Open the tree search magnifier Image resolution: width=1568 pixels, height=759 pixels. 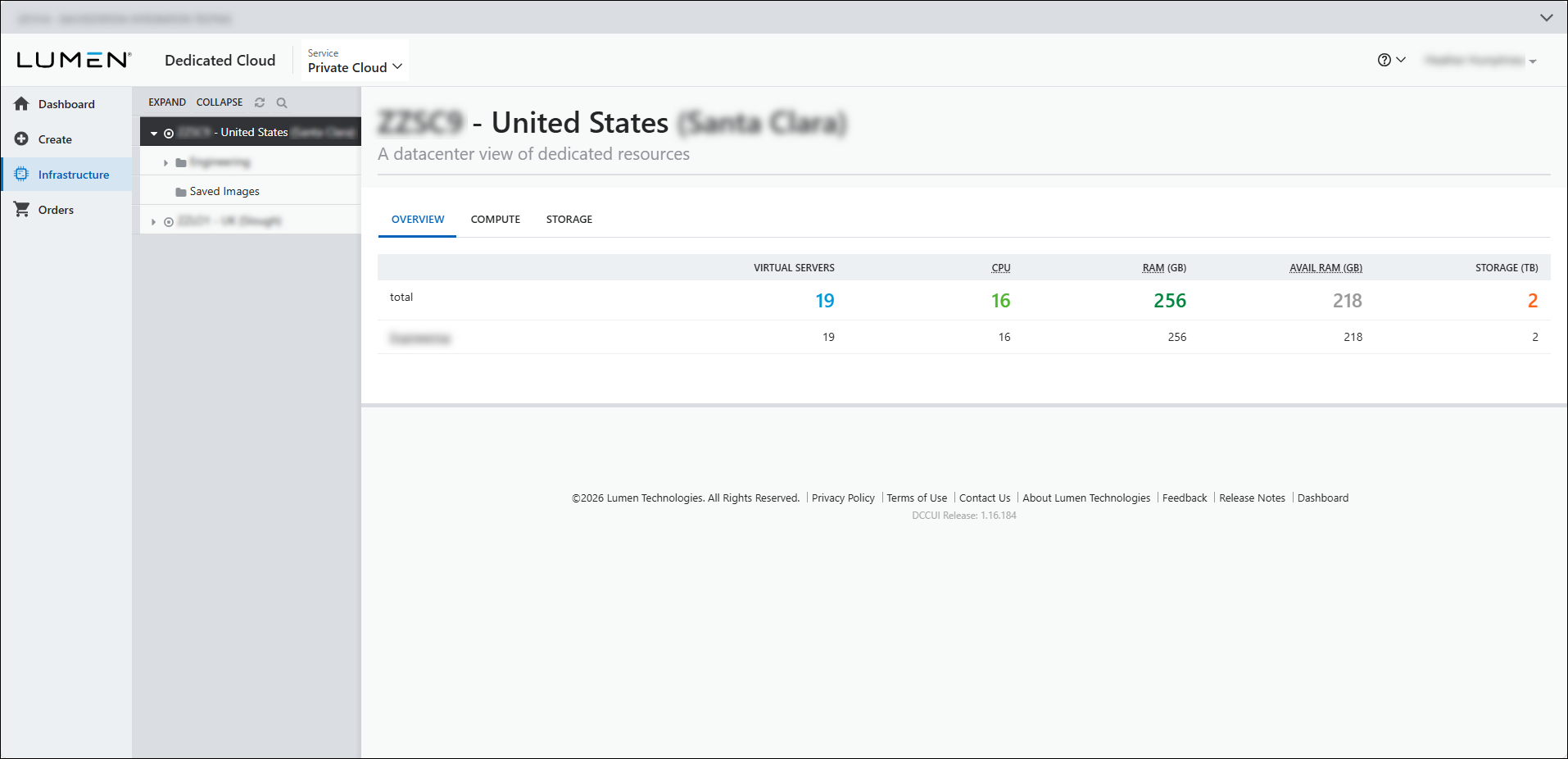(x=282, y=102)
